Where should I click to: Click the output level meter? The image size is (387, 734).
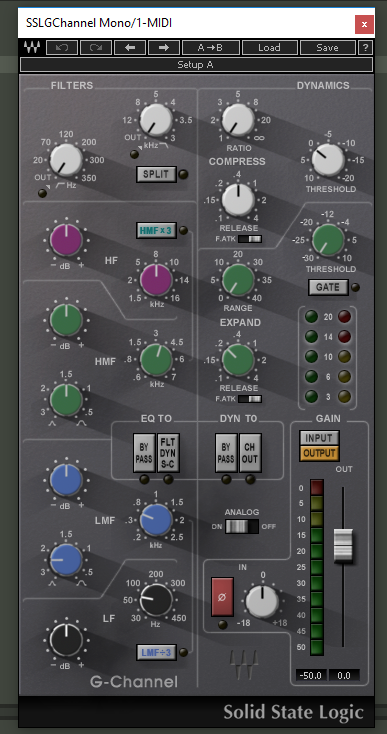(x=317, y=567)
